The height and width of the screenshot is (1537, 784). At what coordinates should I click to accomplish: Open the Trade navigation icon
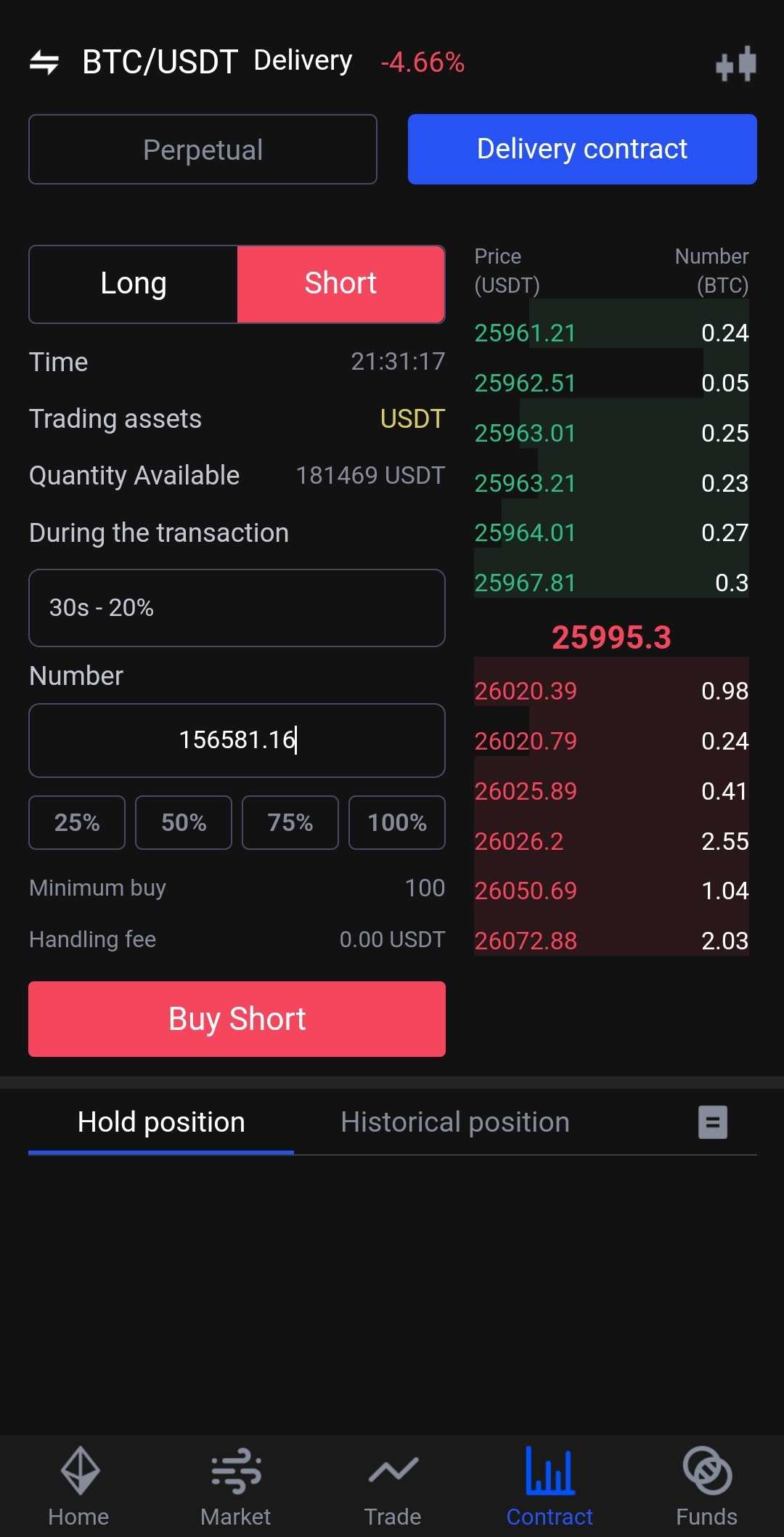(393, 1471)
